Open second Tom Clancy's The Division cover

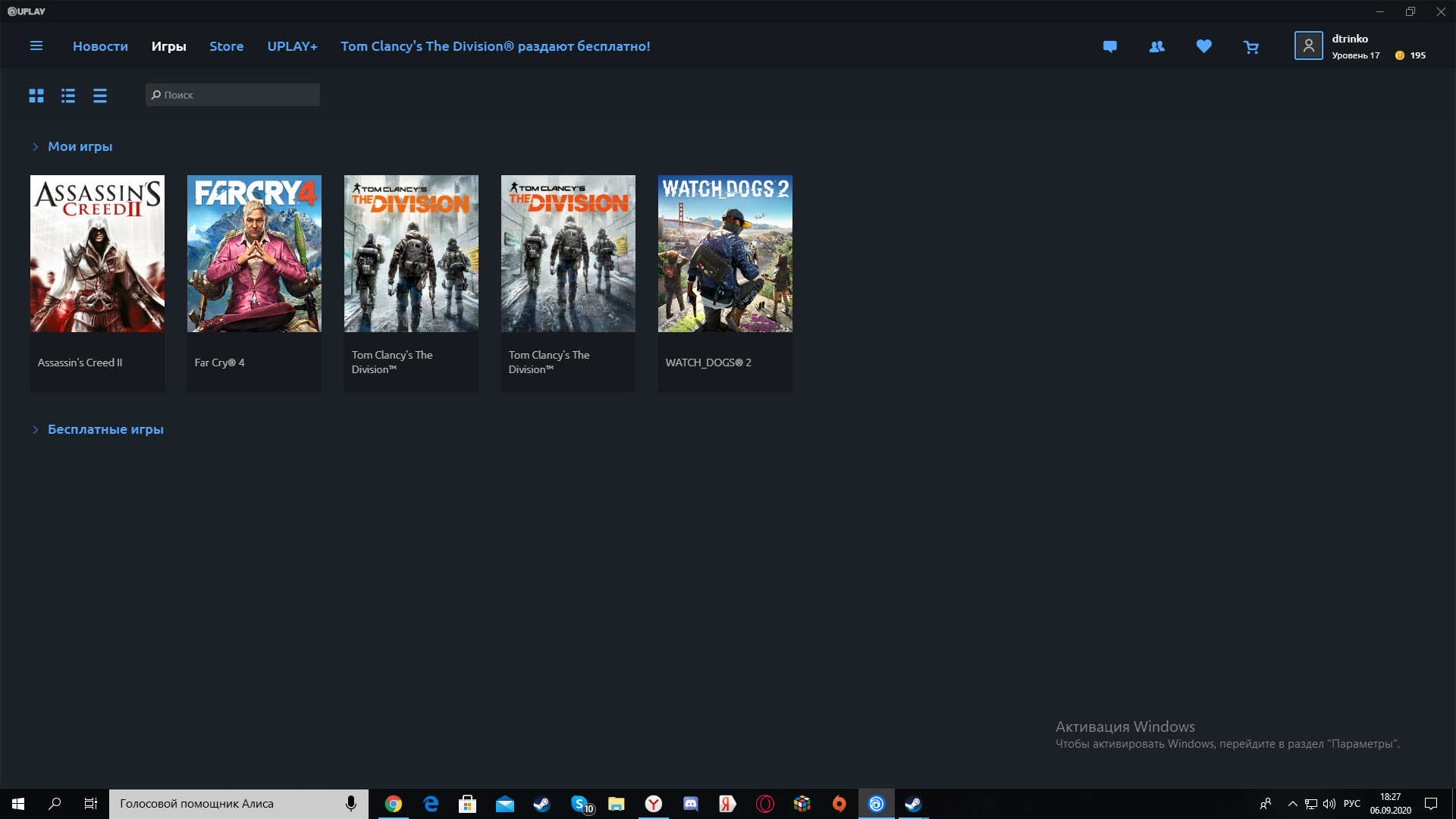(x=568, y=253)
